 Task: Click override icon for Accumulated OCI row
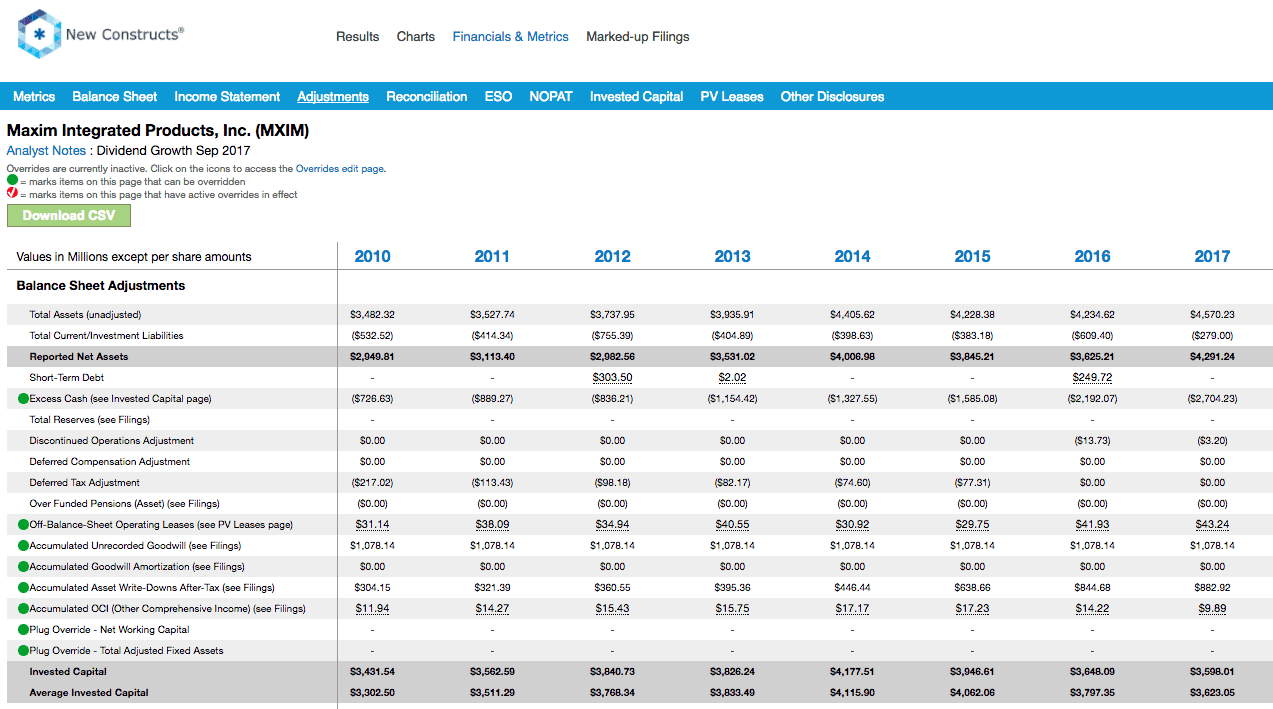(23, 609)
